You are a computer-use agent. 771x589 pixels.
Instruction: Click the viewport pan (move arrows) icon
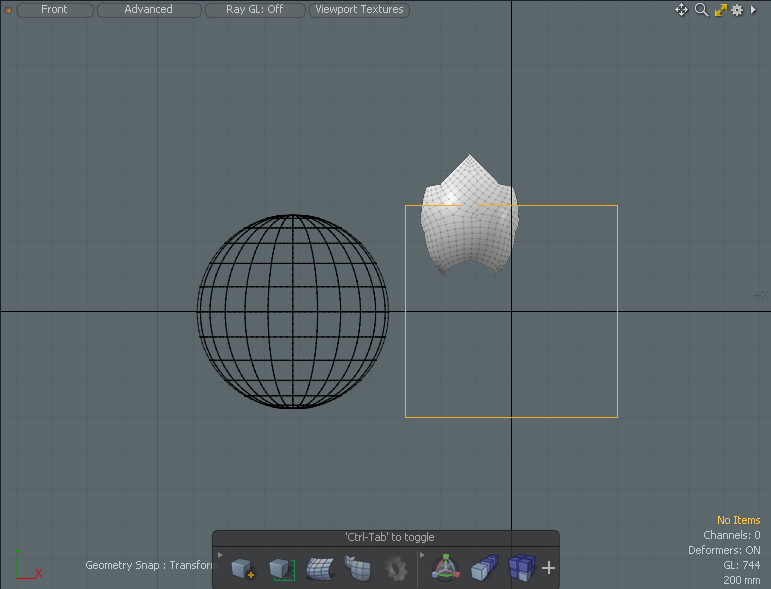[x=681, y=10]
